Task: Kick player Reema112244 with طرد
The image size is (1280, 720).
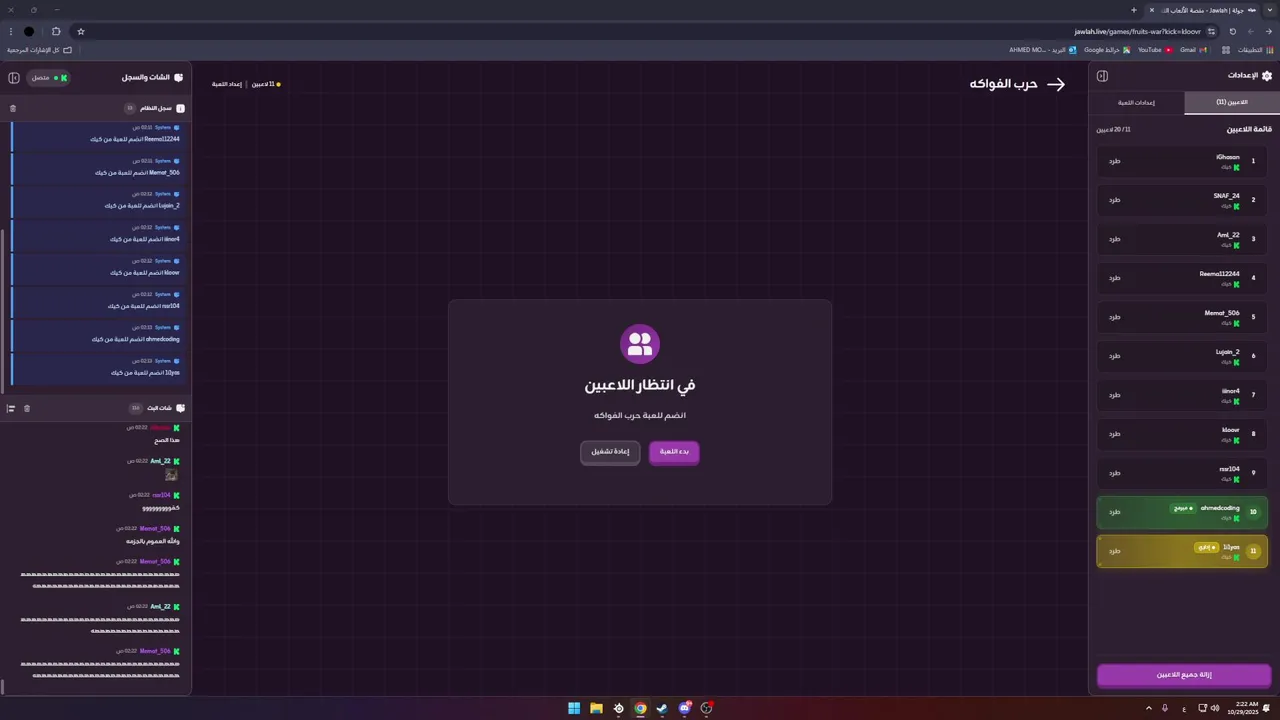Action: coord(1114,278)
